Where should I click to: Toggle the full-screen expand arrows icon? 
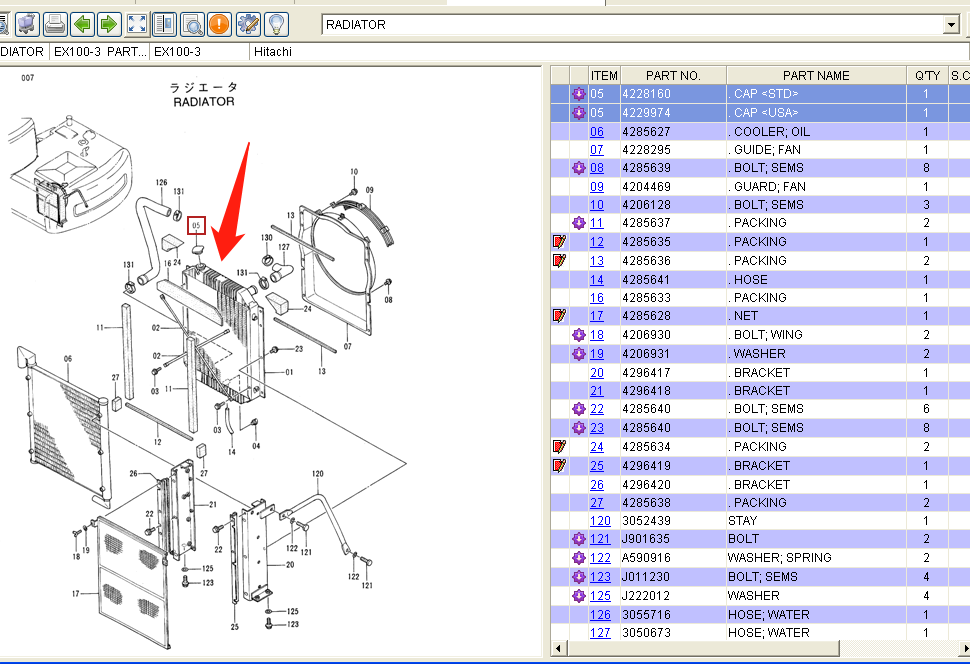(137, 23)
